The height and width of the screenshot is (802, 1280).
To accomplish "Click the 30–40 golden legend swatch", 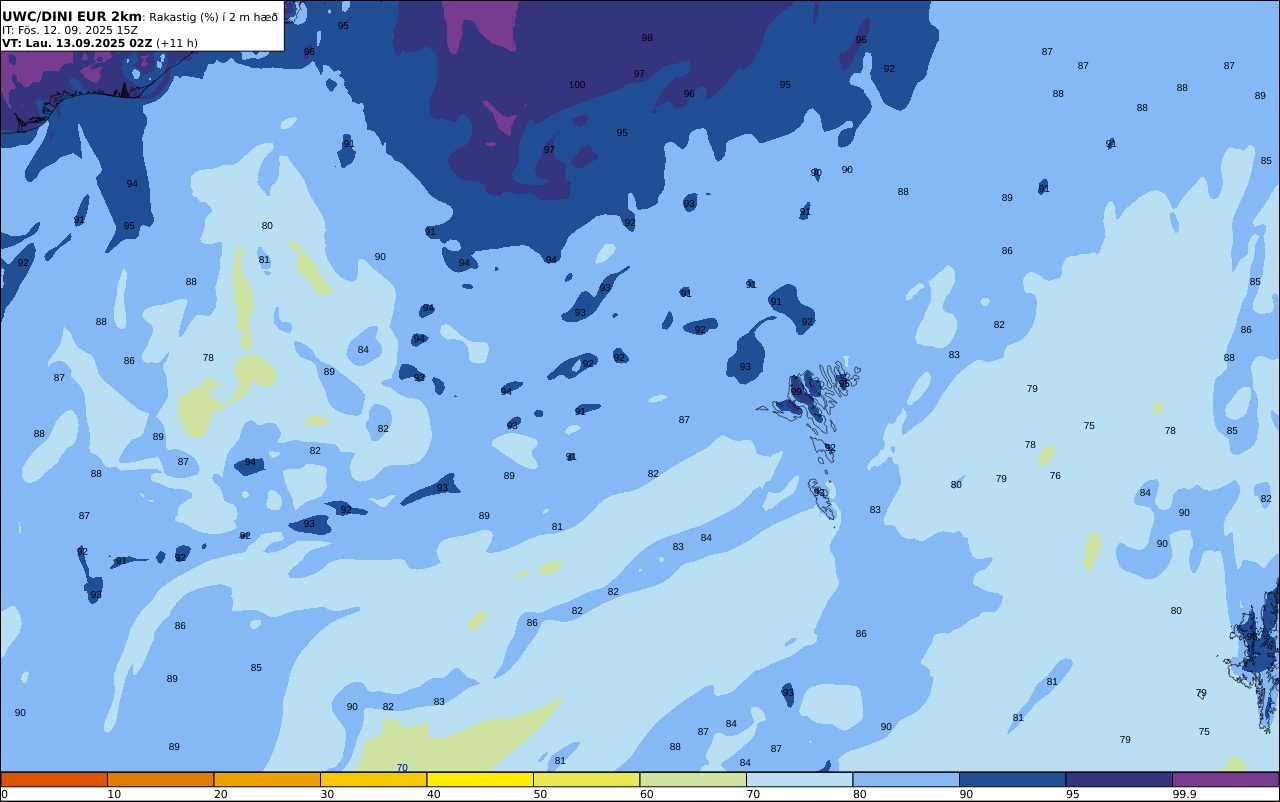I will click(x=373, y=779).
